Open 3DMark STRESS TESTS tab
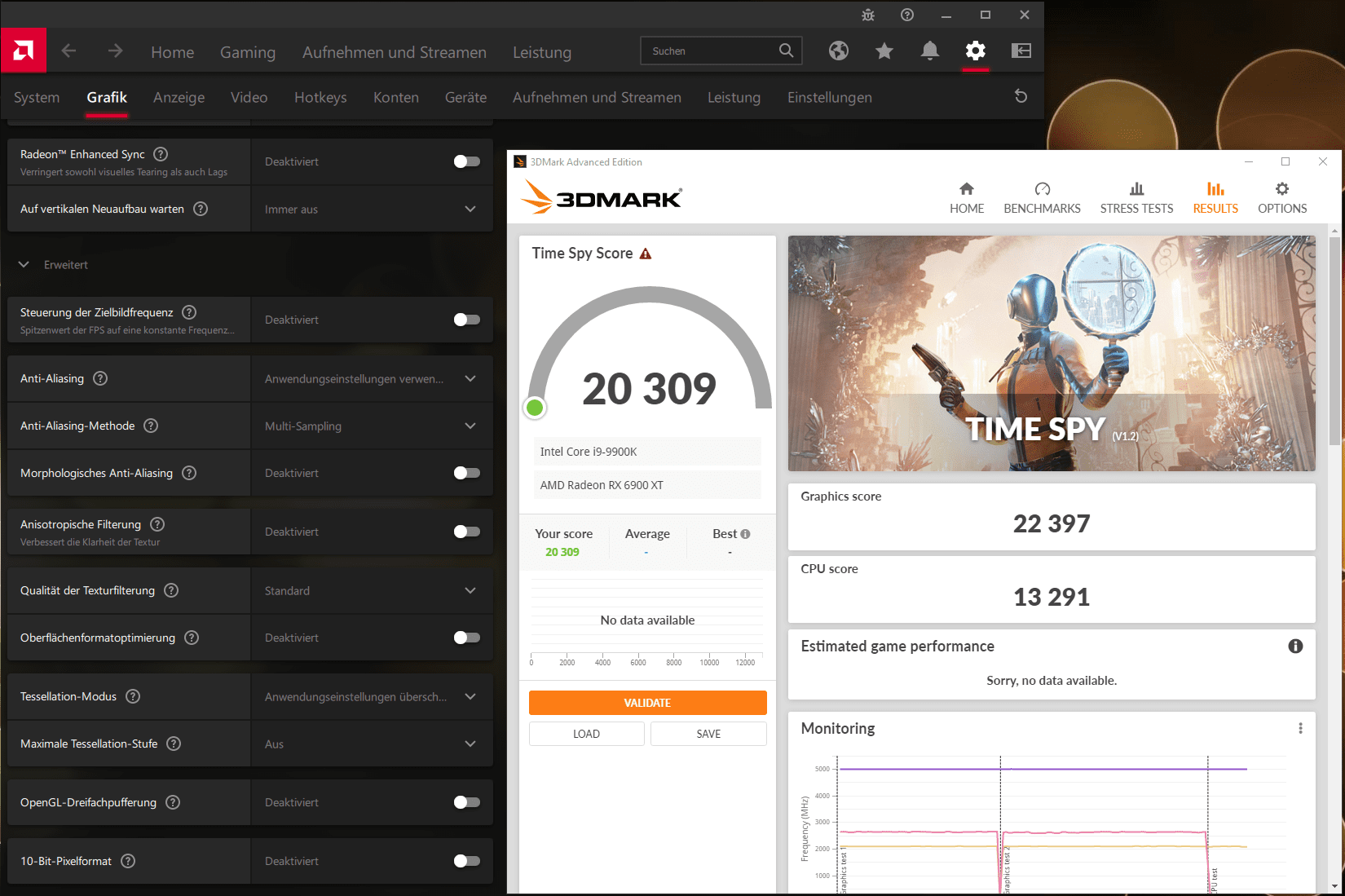The width and height of the screenshot is (1345, 896). click(x=1136, y=198)
